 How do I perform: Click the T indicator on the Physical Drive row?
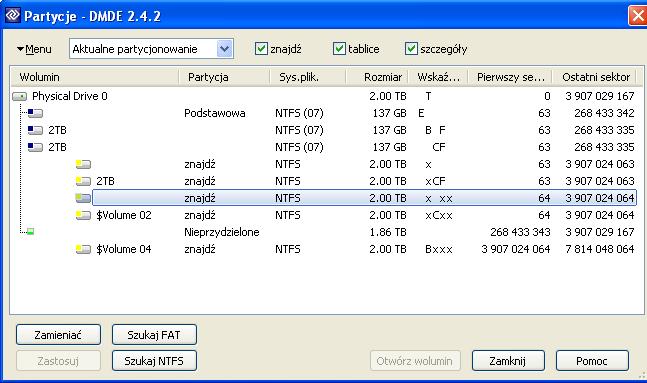click(x=428, y=96)
